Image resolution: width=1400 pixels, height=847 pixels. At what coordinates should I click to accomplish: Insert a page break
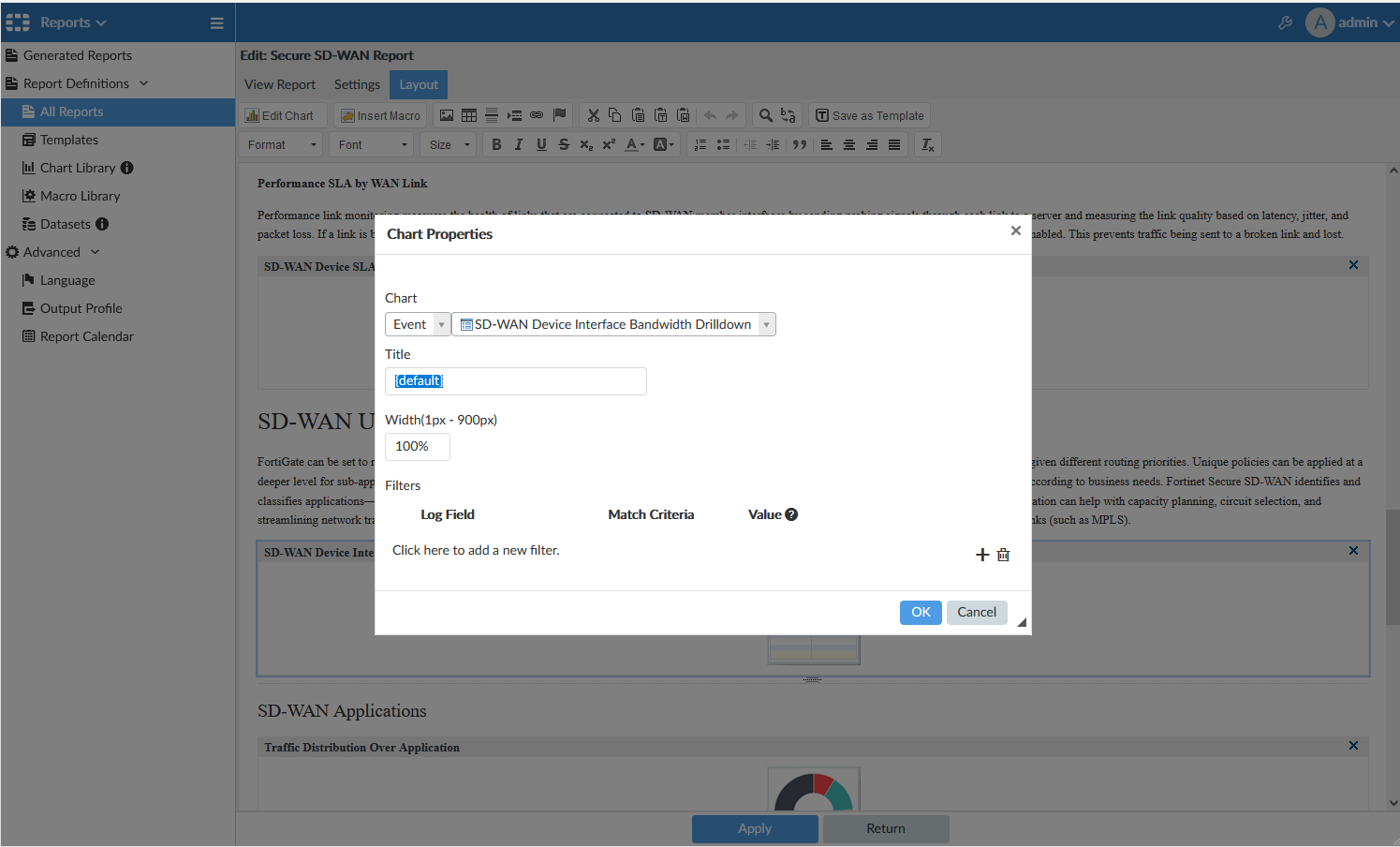(514, 115)
